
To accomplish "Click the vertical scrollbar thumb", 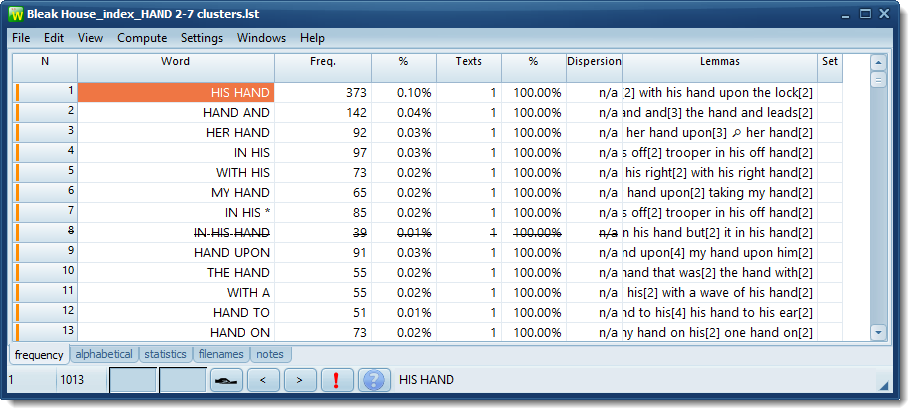I will click(878, 79).
